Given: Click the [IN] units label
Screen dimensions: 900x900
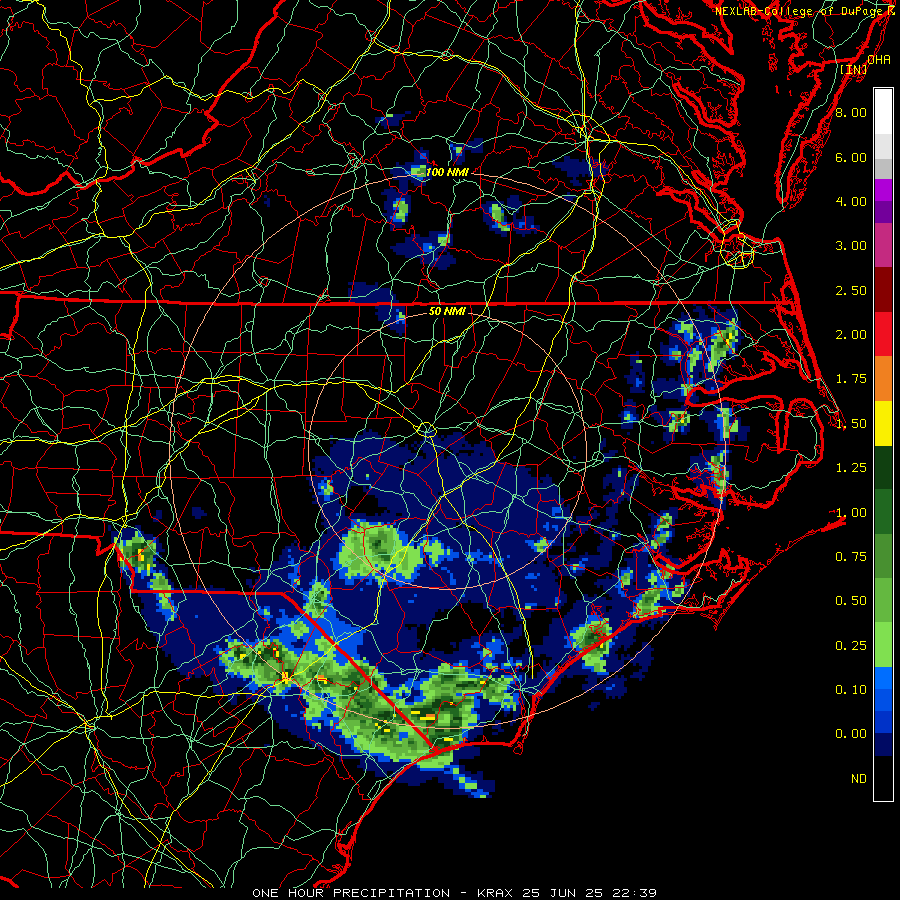Looking at the screenshot, I should [854, 69].
